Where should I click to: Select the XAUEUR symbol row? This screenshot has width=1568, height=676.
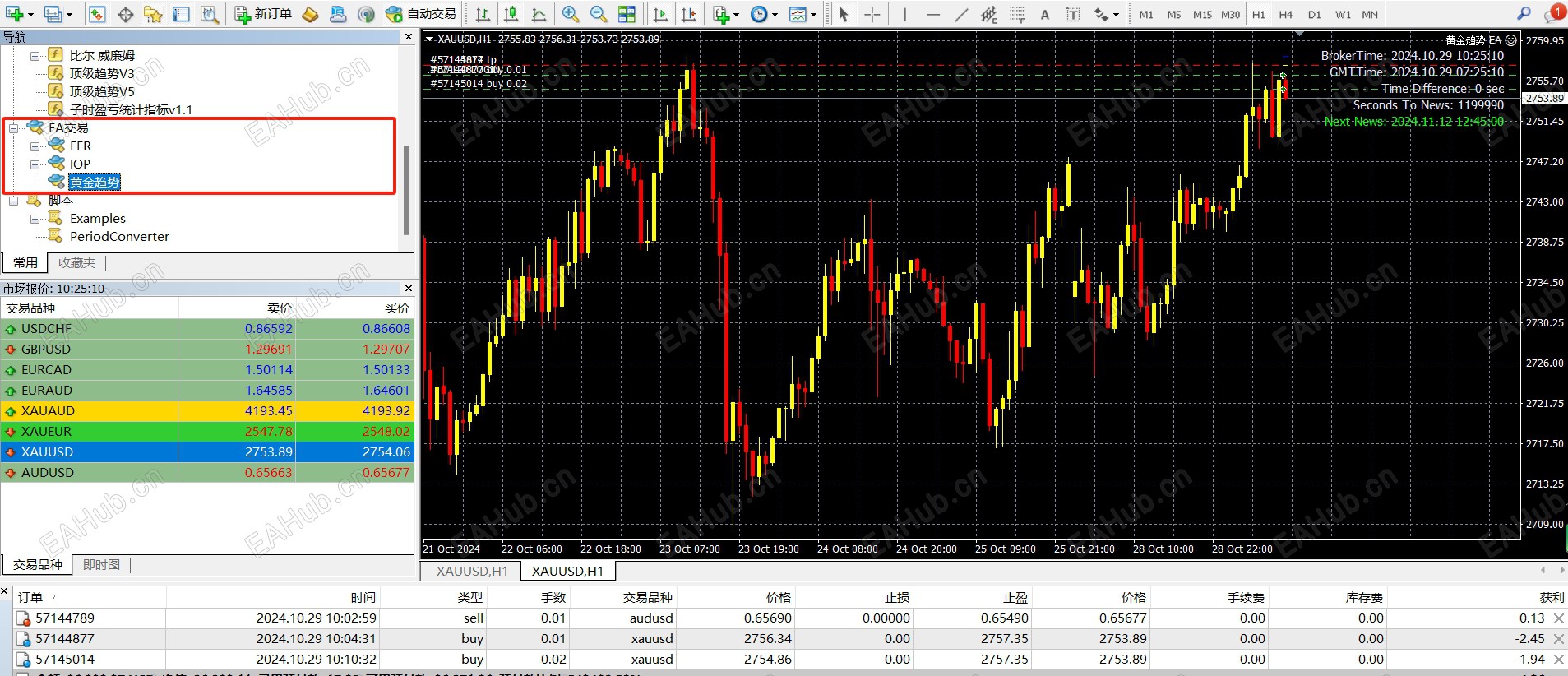pyautogui.click(x=207, y=432)
